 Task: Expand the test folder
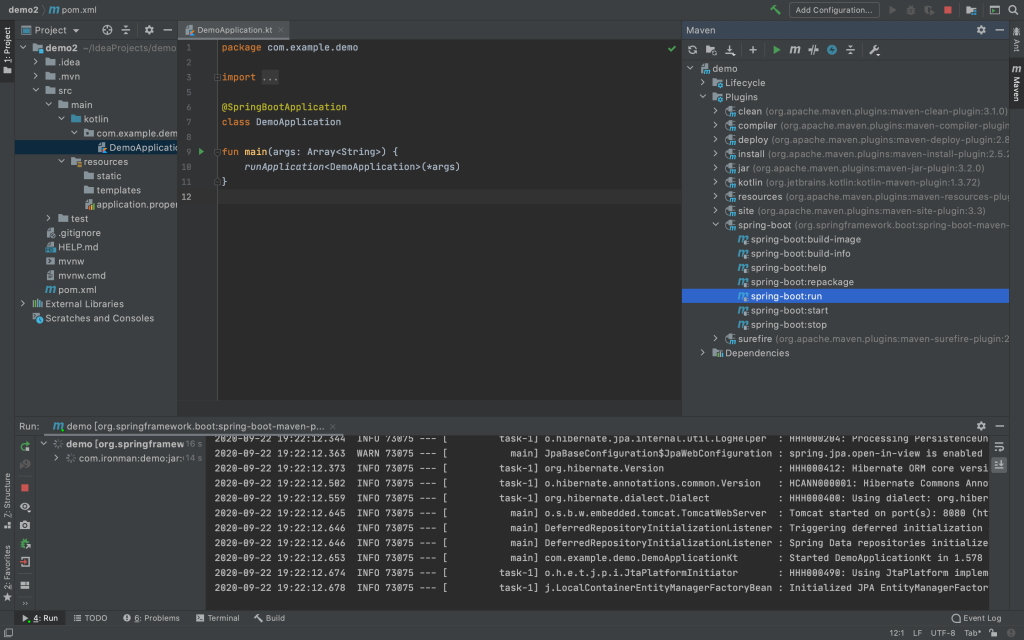(48, 219)
